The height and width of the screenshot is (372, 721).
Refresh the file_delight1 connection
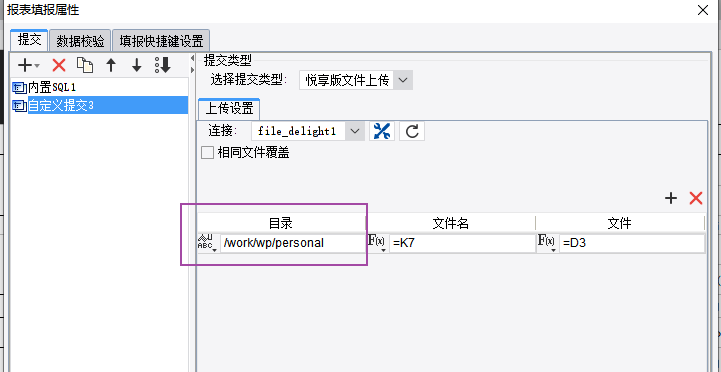coord(412,132)
